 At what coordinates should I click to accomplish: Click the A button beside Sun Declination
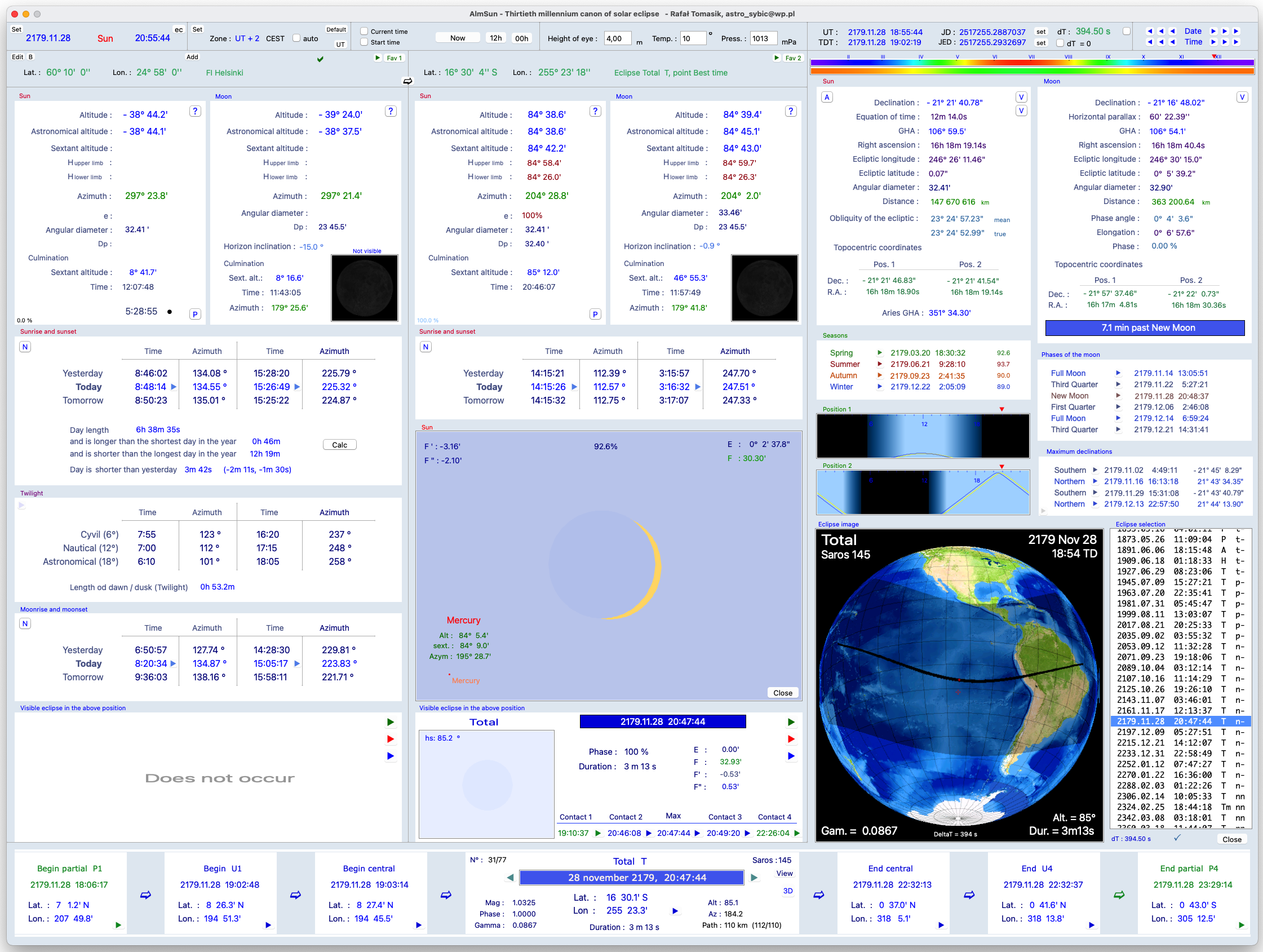point(827,97)
